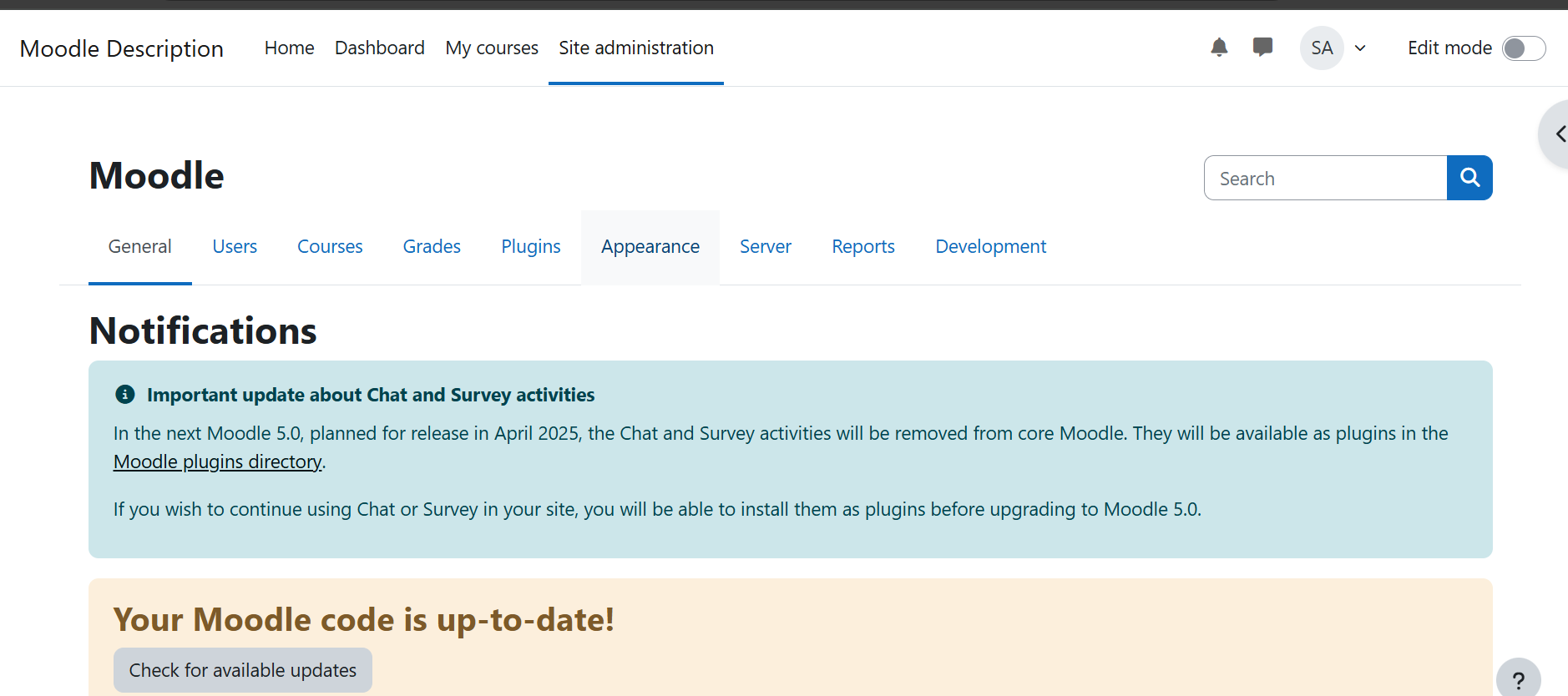The width and height of the screenshot is (1568, 696).
Task: Open the messaging speech bubble icon
Action: point(1262,48)
